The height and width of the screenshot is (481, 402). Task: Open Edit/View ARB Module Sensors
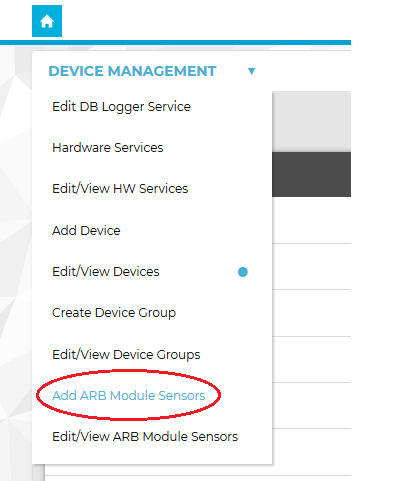(x=145, y=437)
